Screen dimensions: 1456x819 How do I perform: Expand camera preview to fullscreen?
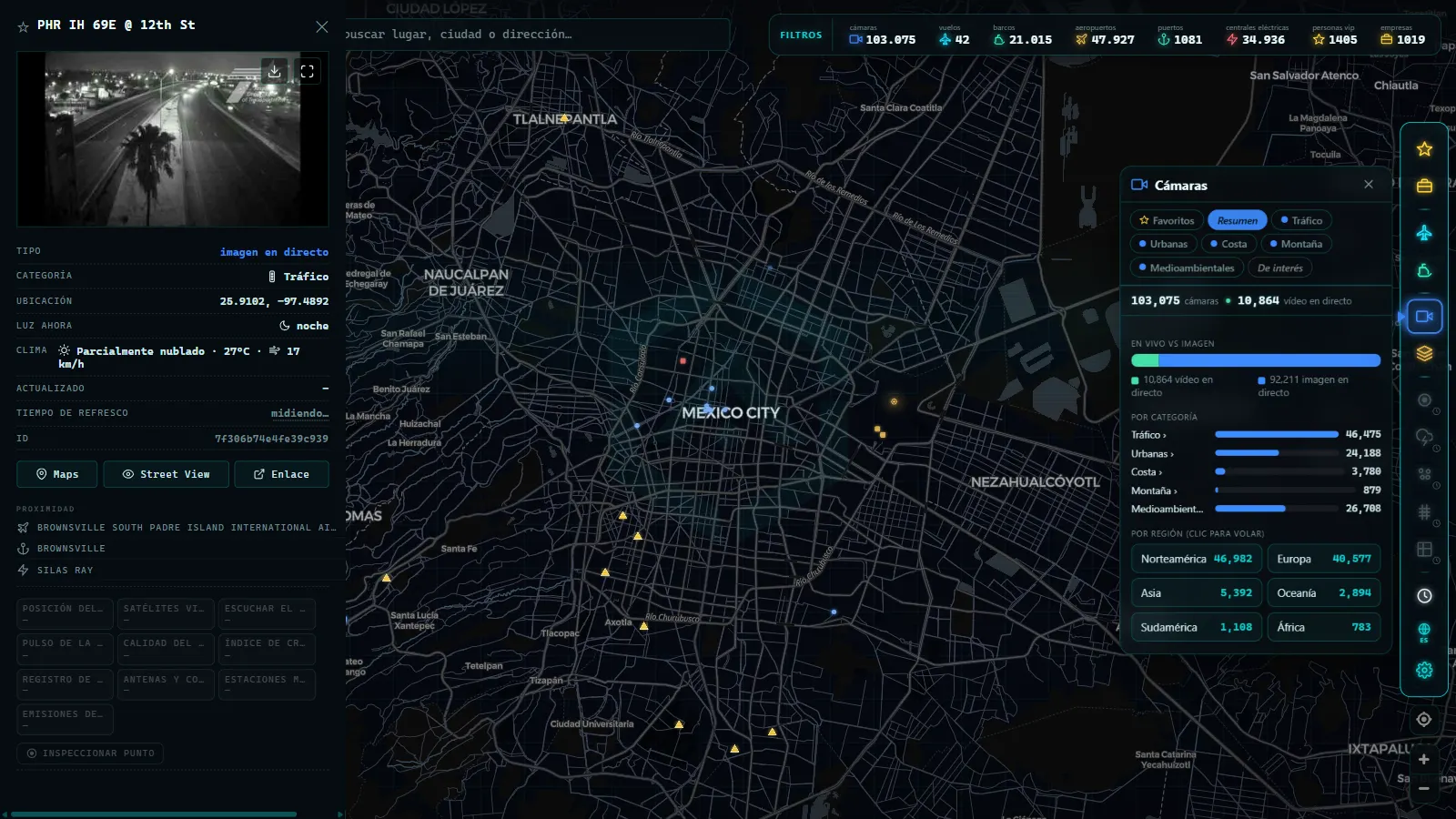click(308, 71)
